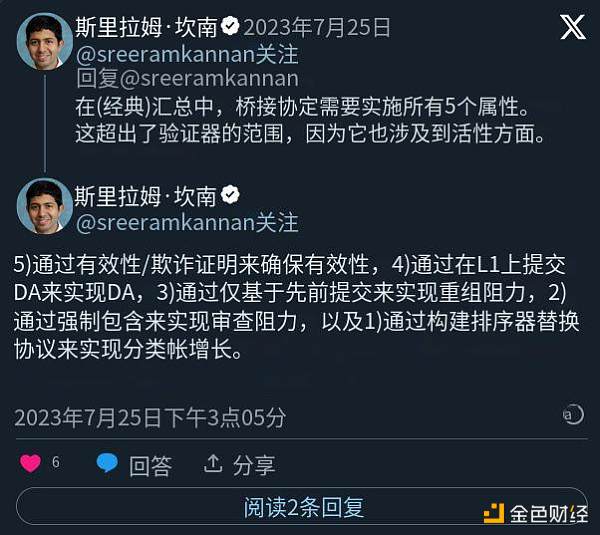
Task: Open the top tweet author's profile photo
Action: tap(43, 40)
